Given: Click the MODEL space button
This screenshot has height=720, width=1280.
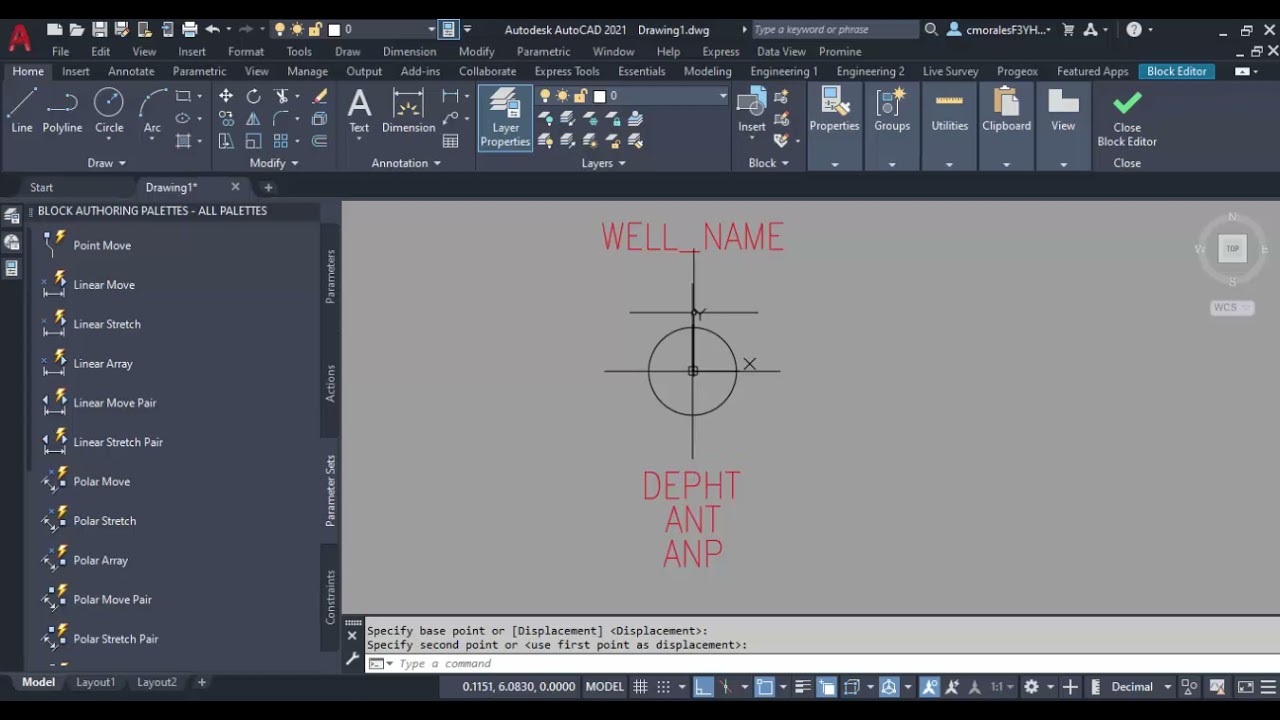Looking at the screenshot, I should tap(604, 687).
